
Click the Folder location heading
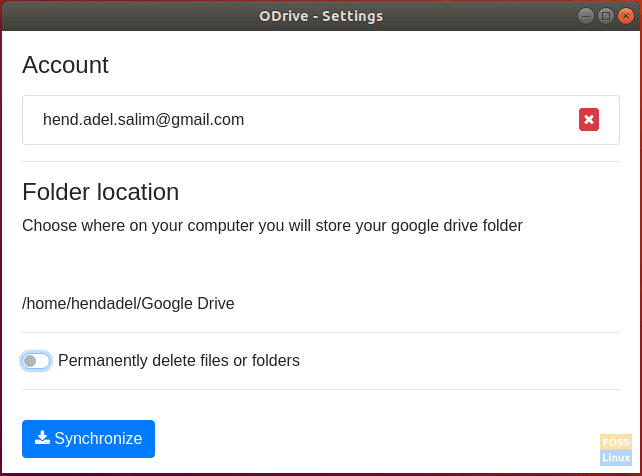click(101, 192)
